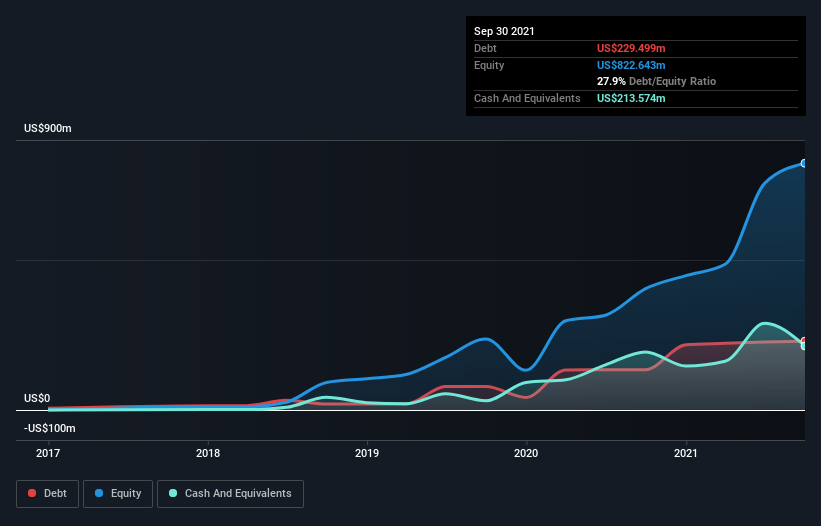
Task: Click the blue Equity endpoint marker
Action: pyautogui.click(x=804, y=163)
